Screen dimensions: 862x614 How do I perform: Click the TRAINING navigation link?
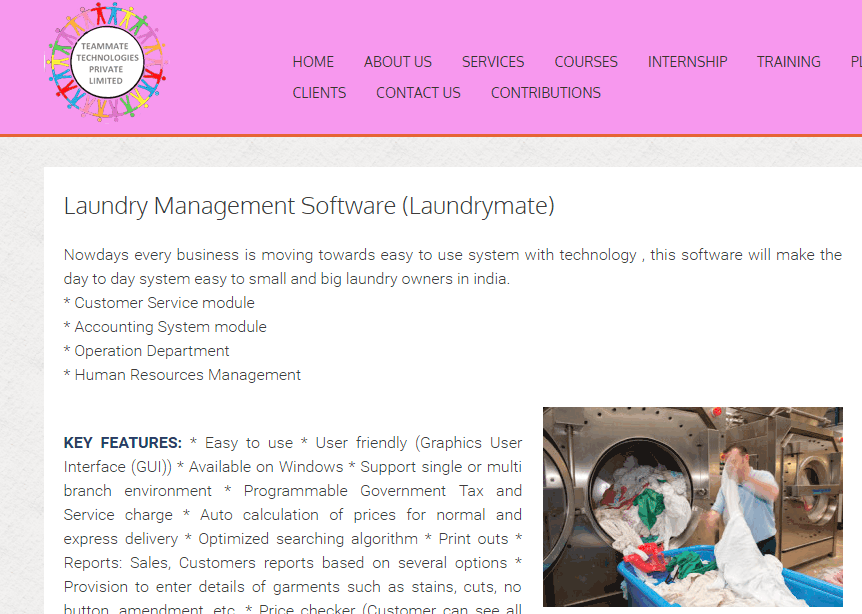788,62
